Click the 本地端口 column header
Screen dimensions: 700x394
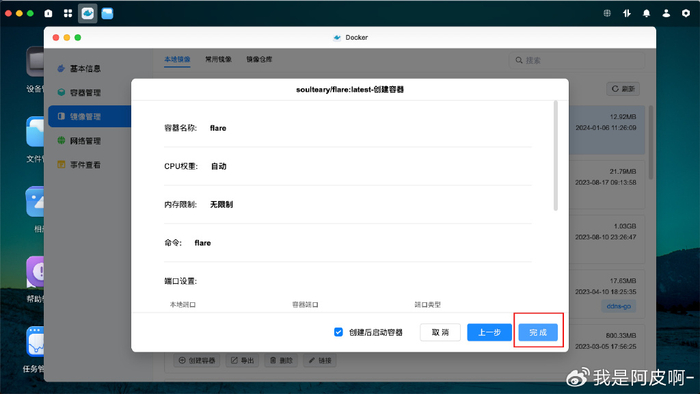point(183,305)
